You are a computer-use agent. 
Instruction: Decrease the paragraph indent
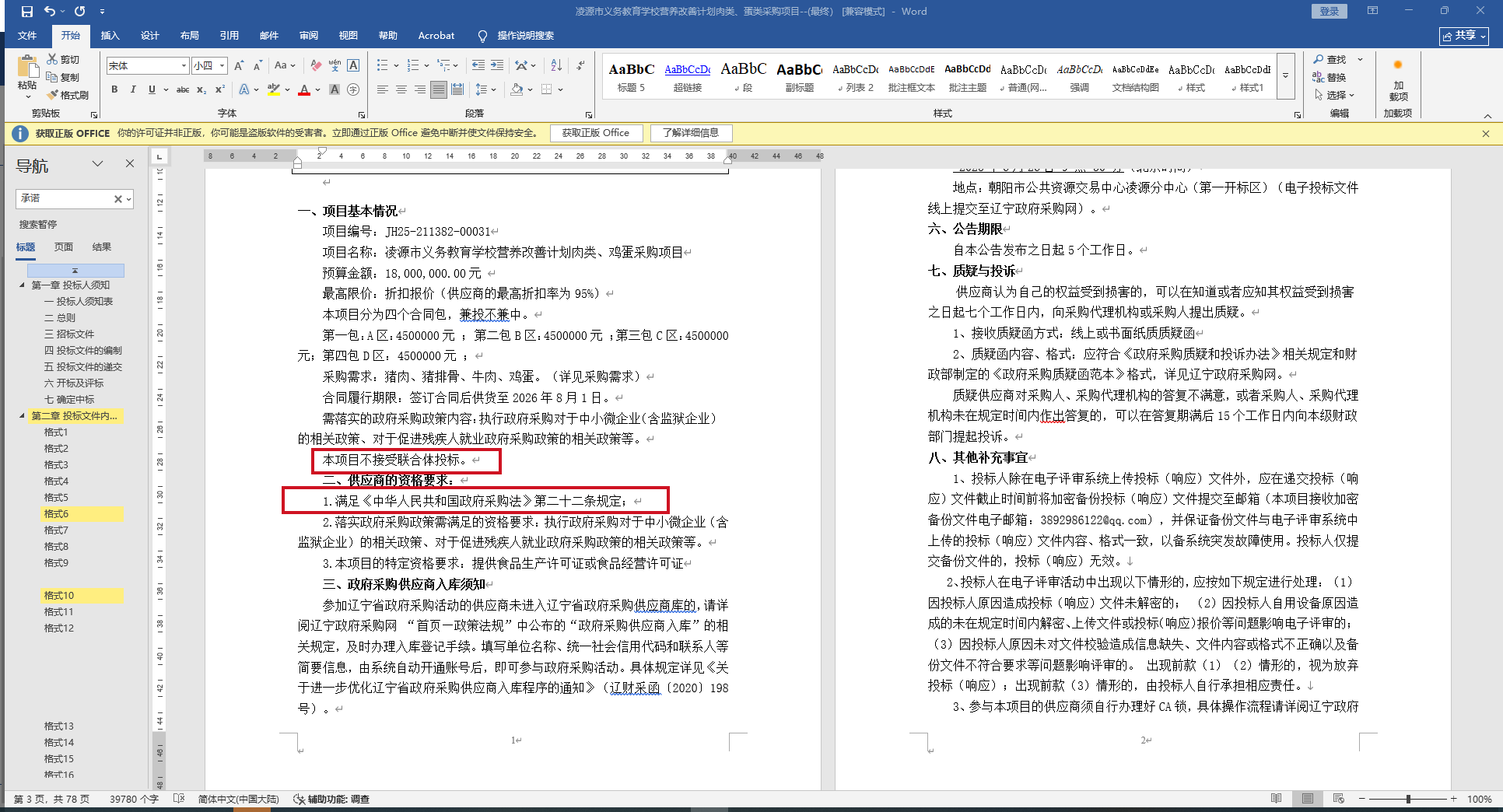coord(478,65)
